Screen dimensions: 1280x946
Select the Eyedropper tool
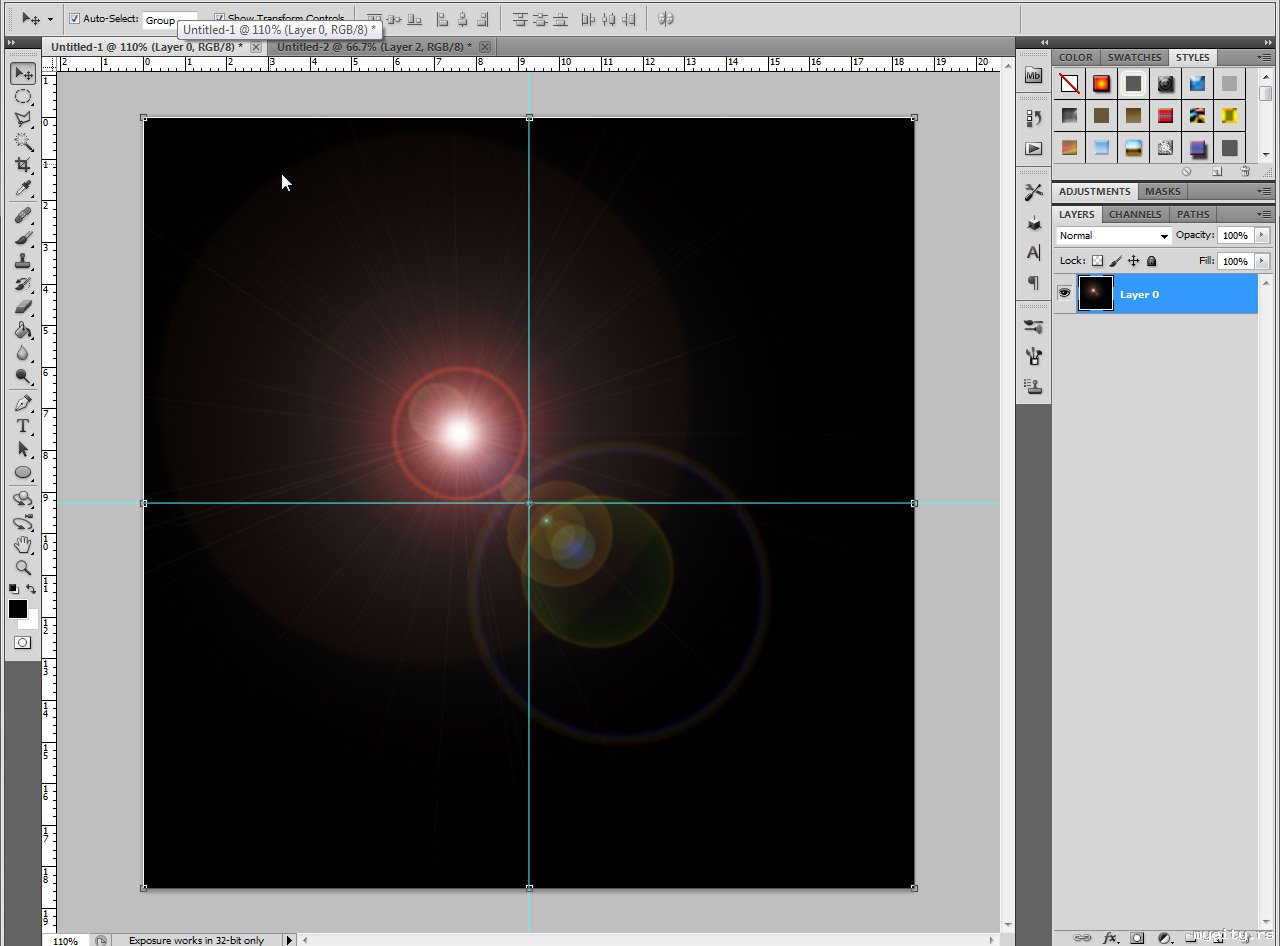(23, 188)
